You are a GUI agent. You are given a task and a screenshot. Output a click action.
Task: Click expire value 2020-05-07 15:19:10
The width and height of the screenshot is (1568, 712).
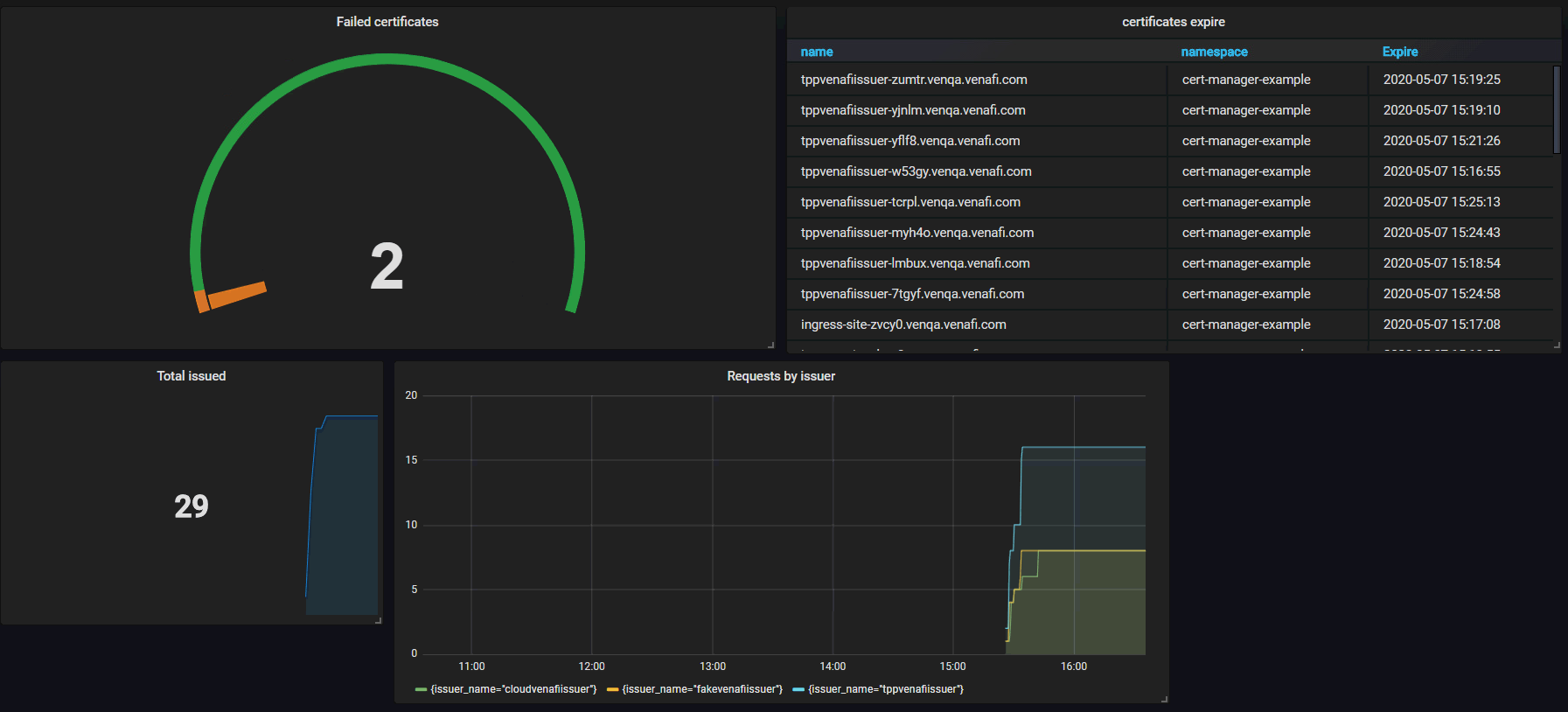[1441, 110]
